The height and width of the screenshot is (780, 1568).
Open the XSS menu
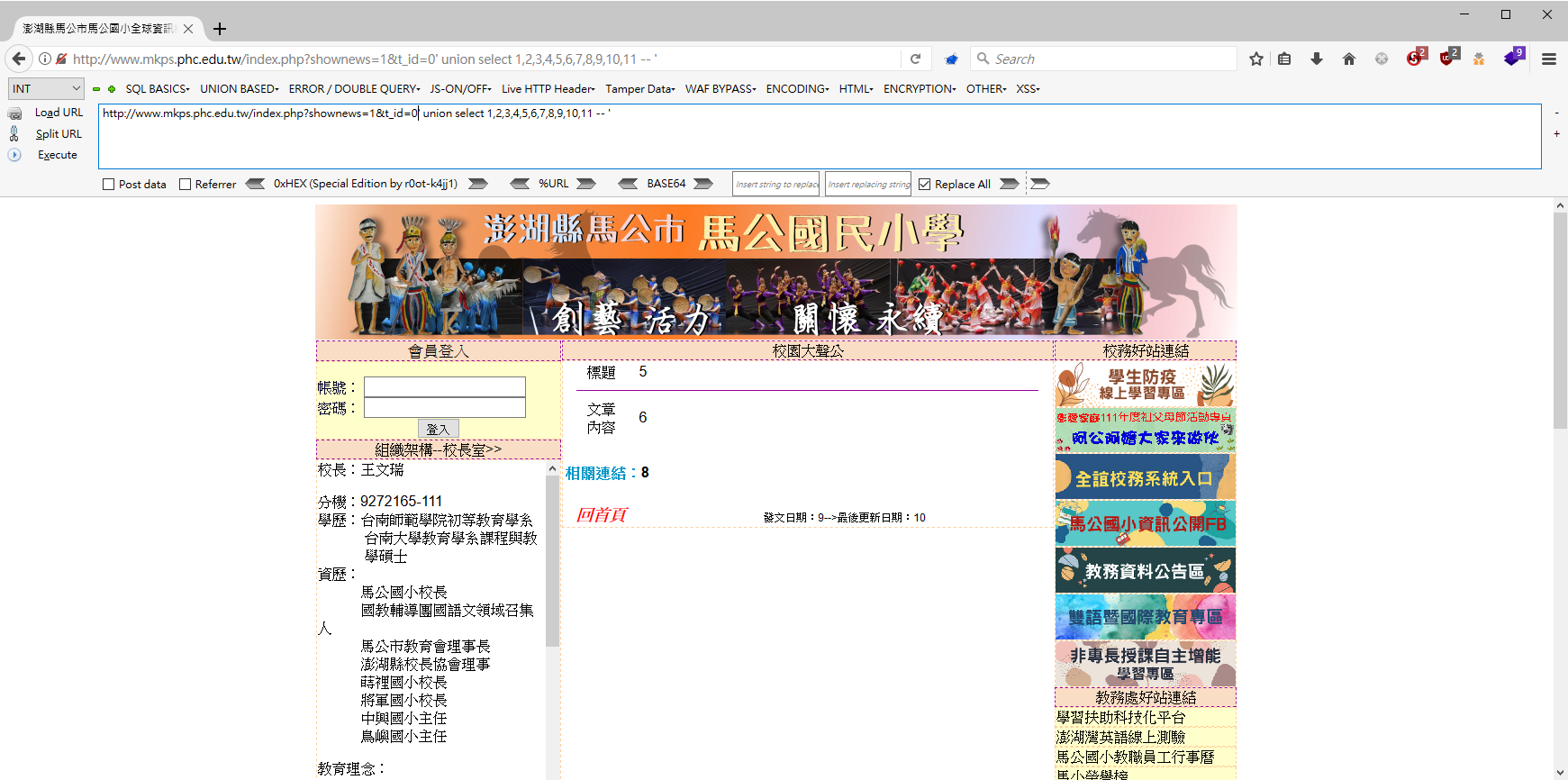[1029, 89]
